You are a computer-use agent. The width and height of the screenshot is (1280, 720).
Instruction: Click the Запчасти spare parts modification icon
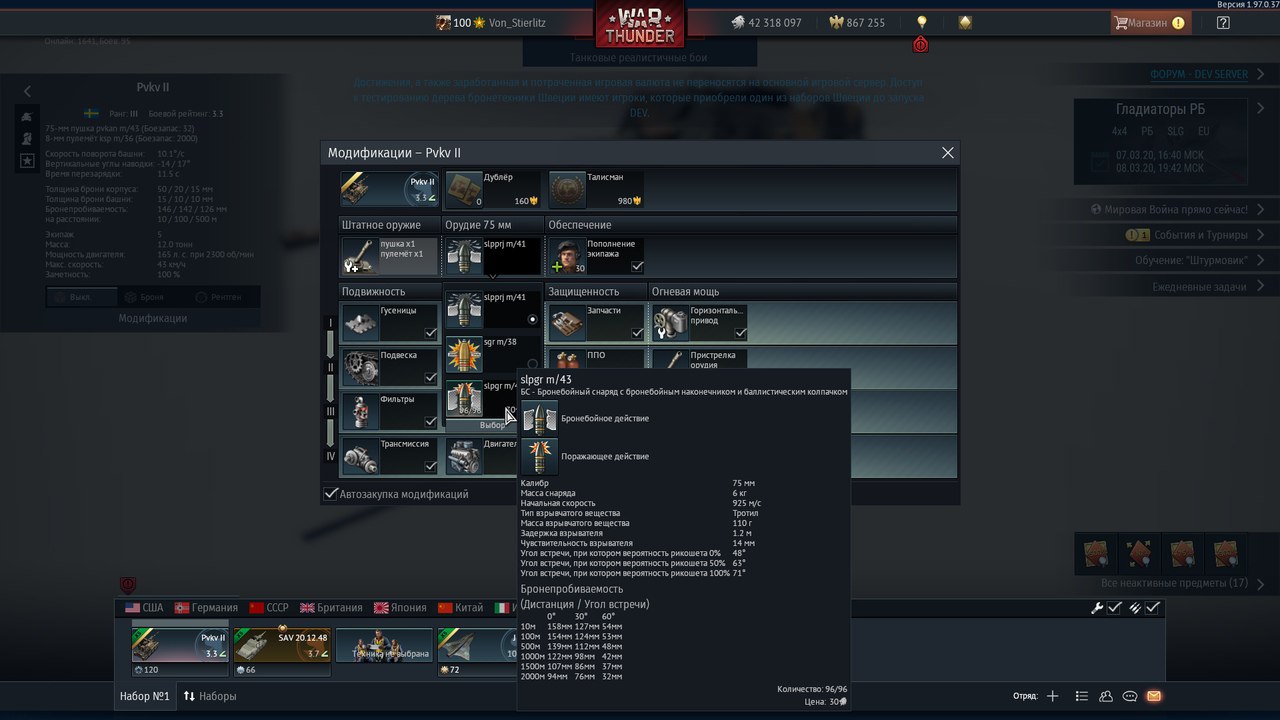coord(566,322)
